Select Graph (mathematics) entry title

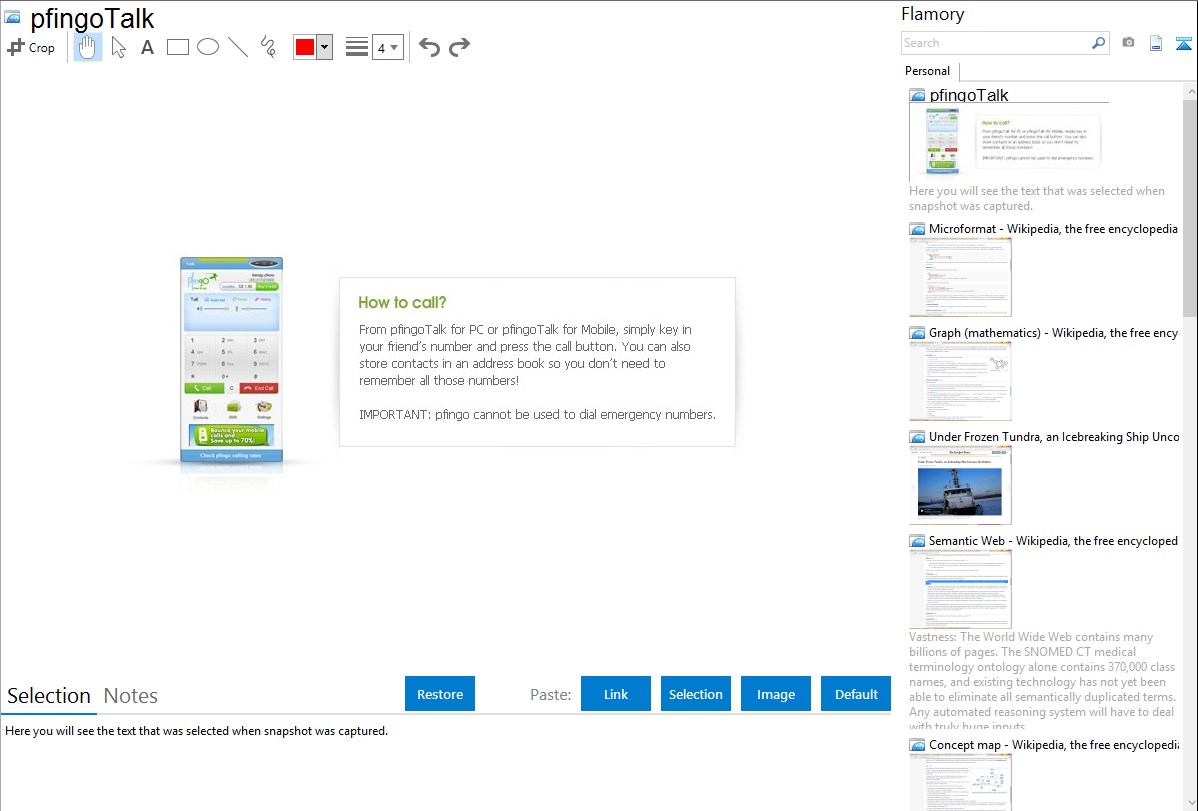(x=1053, y=333)
